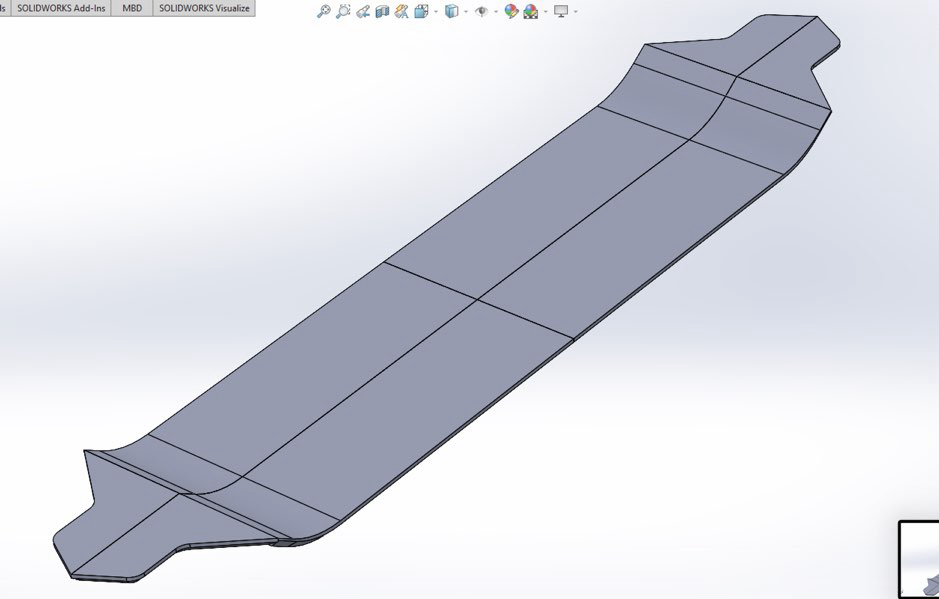Image resolution: width=939 pixels, height=599 pixels.
Task: Click the Zoom to Fit icon
Action: [323, 12]
